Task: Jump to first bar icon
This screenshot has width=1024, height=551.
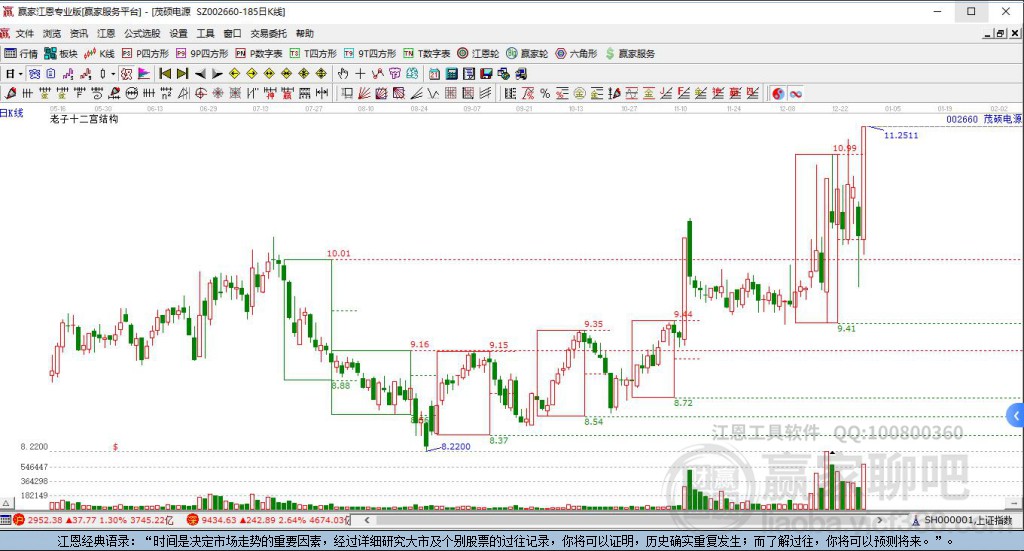Action: pos(165,74)
